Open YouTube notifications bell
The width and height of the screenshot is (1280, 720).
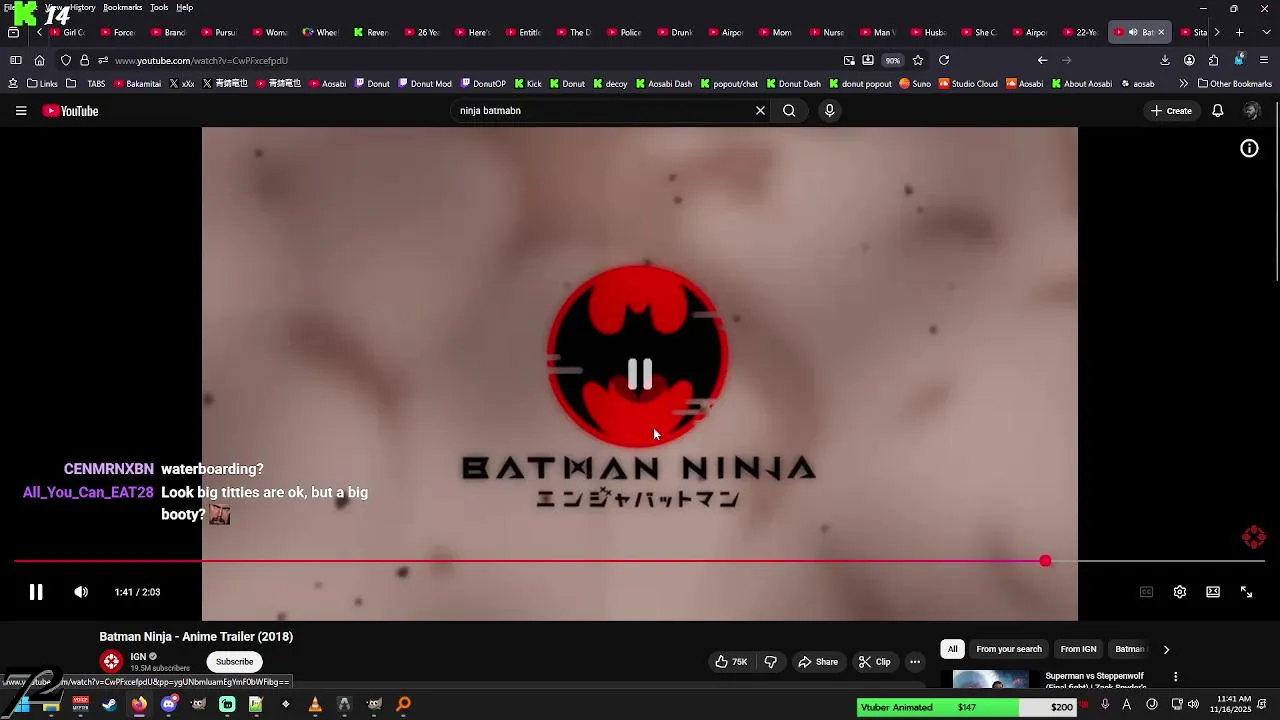(1218, 111)
